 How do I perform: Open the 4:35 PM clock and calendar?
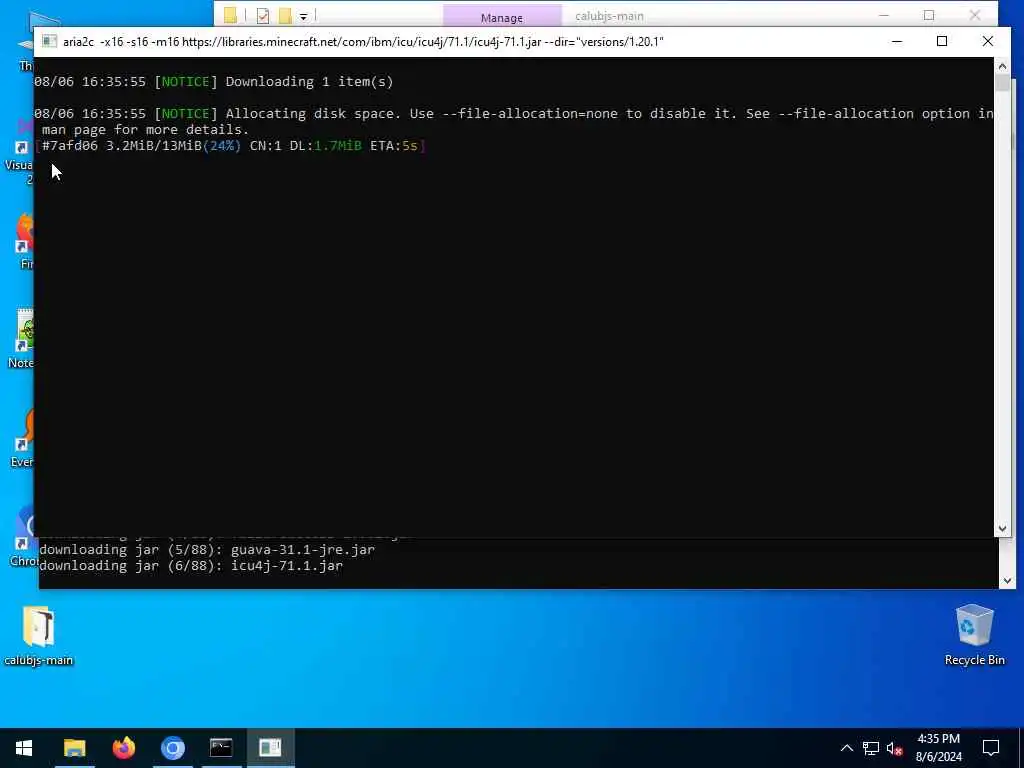pyautogui.click(x=938, y=748)
